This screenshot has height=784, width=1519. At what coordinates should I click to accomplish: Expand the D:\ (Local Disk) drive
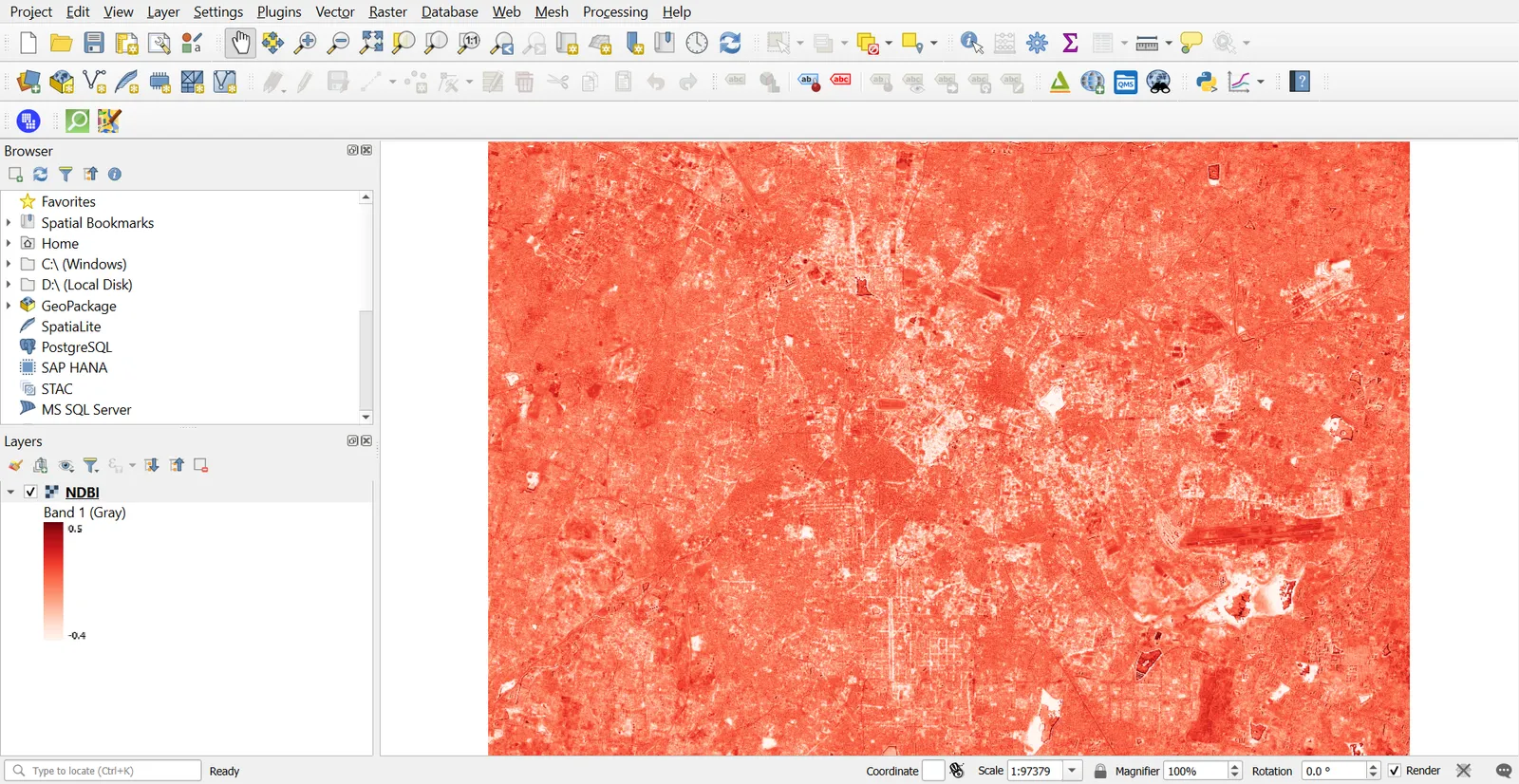[9, 285]
